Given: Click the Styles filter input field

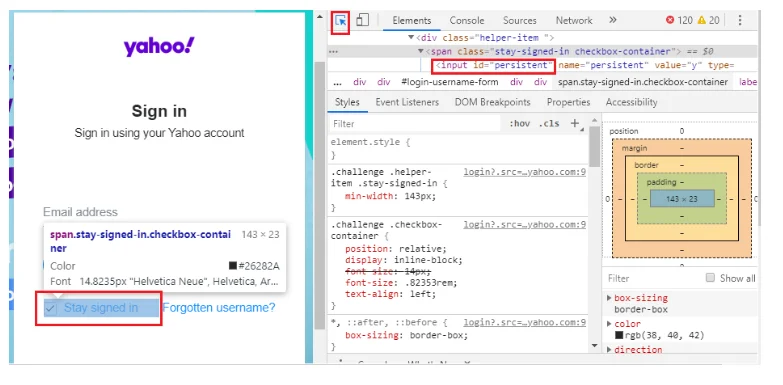Looking at the screenshot, I should pyautogui.click(x=414, y=123).
